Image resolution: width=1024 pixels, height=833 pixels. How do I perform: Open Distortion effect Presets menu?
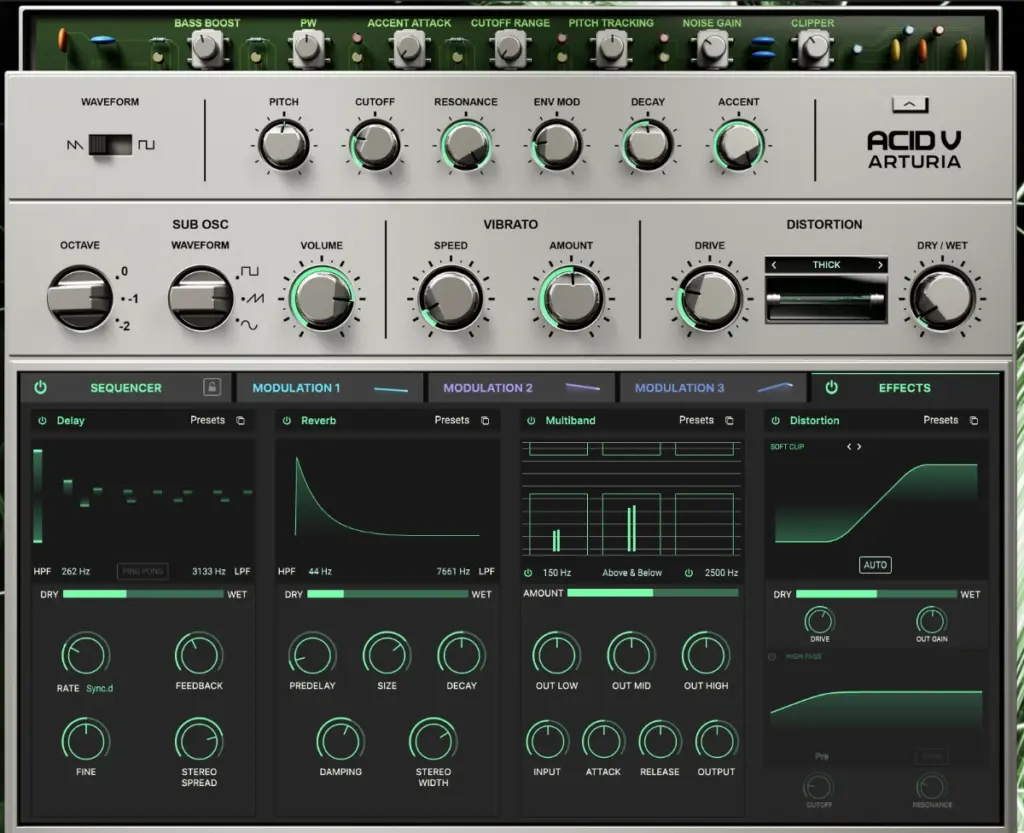(940, 420)
